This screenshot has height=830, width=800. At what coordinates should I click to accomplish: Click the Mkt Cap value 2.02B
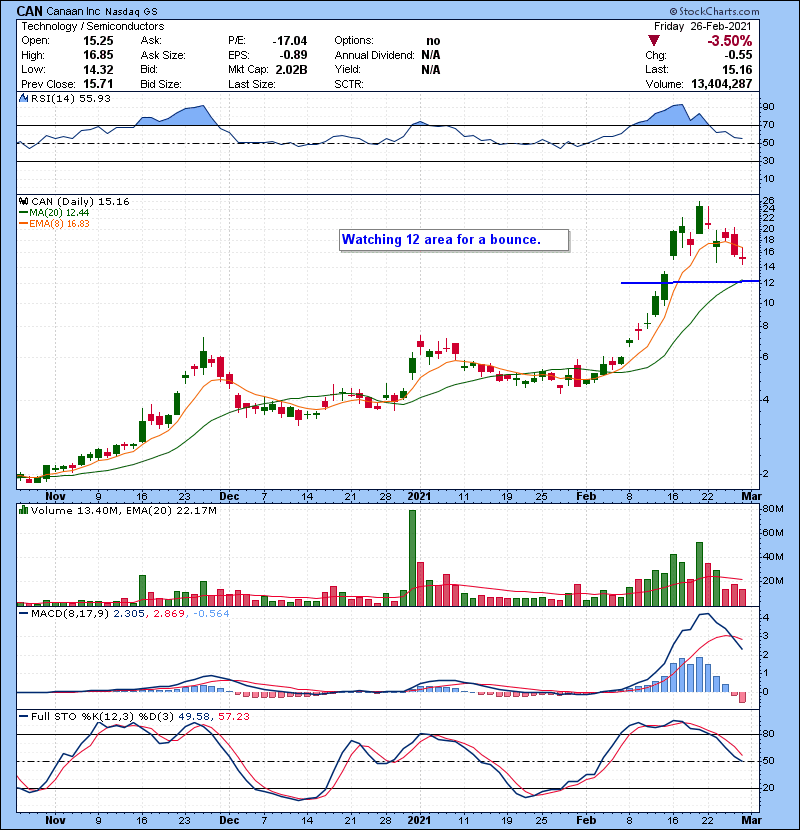[291, 69]
